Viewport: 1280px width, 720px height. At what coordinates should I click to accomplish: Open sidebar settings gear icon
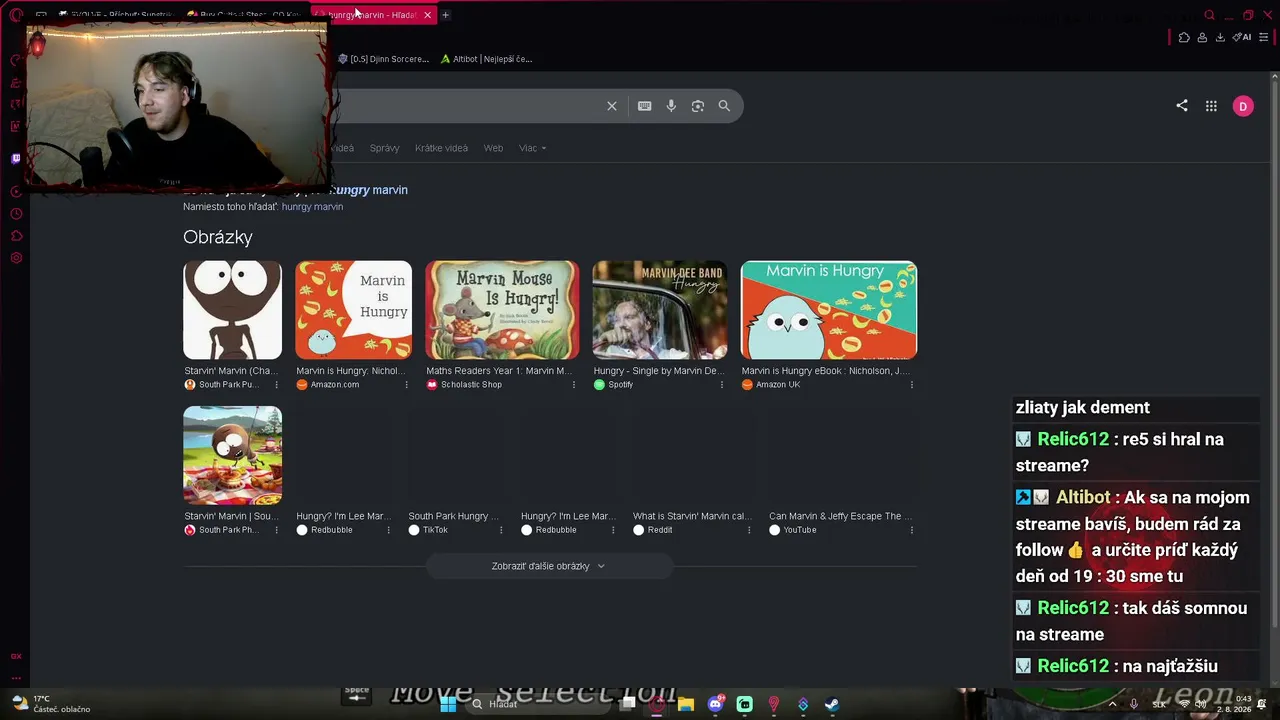pyautogui.click(x=16, y=258)
